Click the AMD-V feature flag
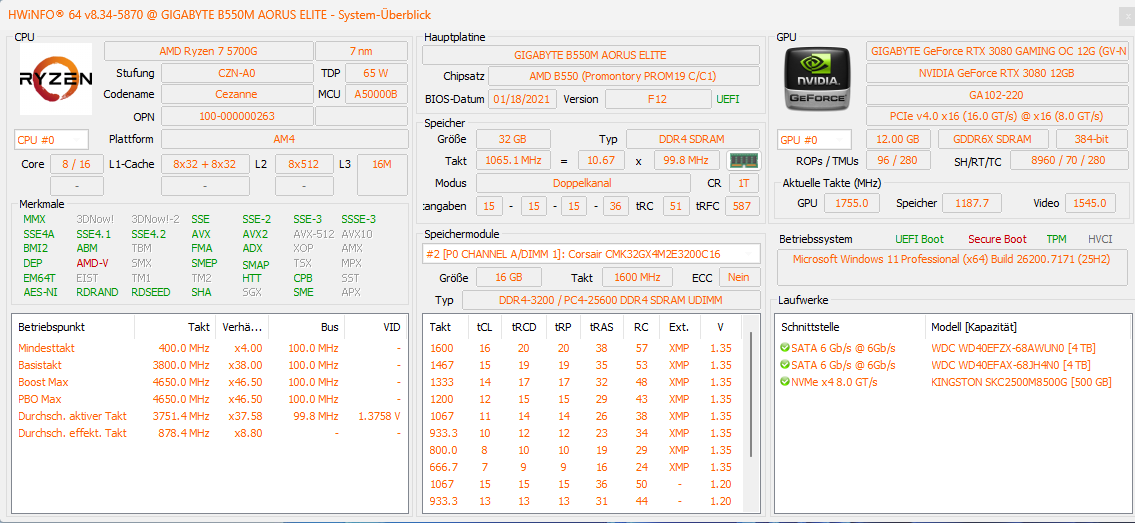The height and width of the screenshot is (523, 1135). pyautogui.click(x=92, y=263)
